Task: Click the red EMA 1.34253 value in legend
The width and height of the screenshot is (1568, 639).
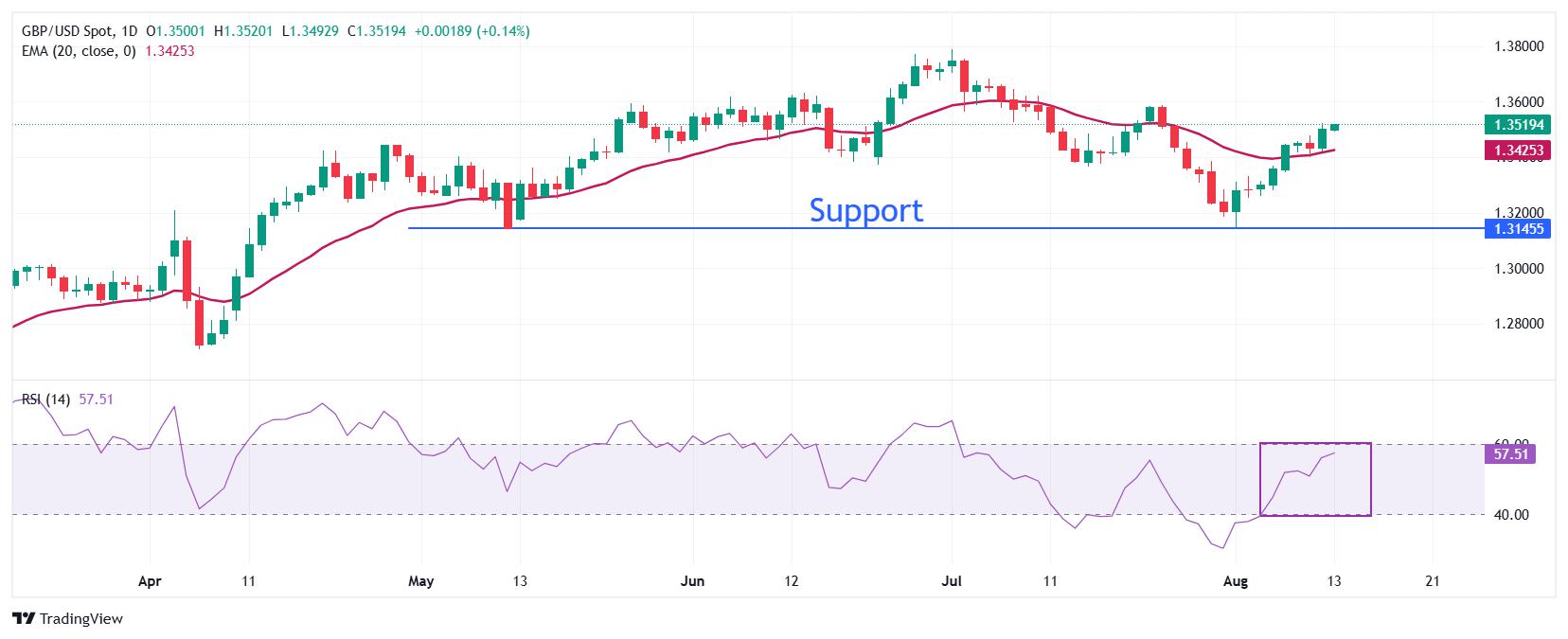Action: 169,51
